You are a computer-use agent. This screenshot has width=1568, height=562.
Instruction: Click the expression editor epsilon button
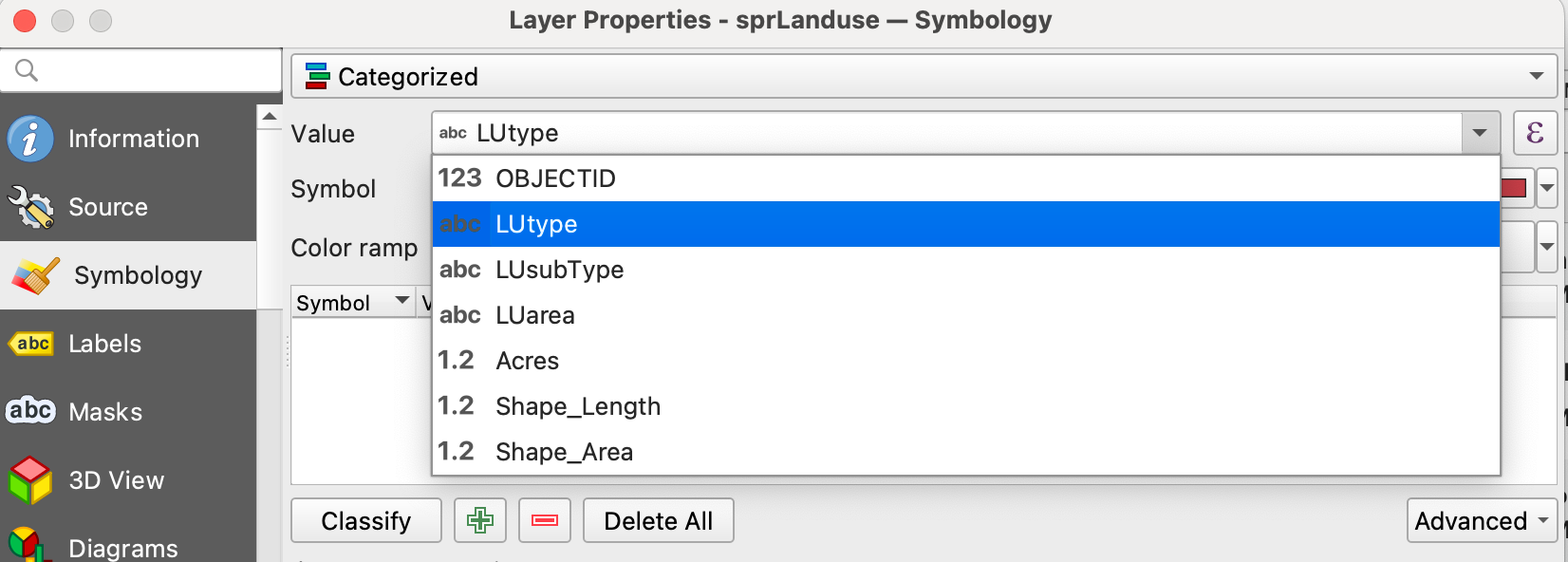pos(1534,133)
